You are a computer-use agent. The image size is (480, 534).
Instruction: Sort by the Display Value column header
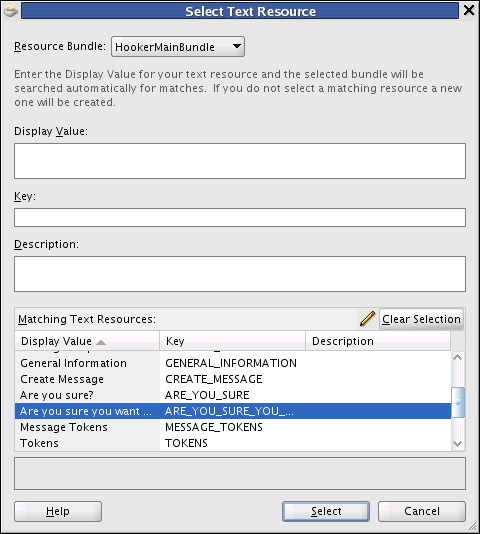pos(87,341)
